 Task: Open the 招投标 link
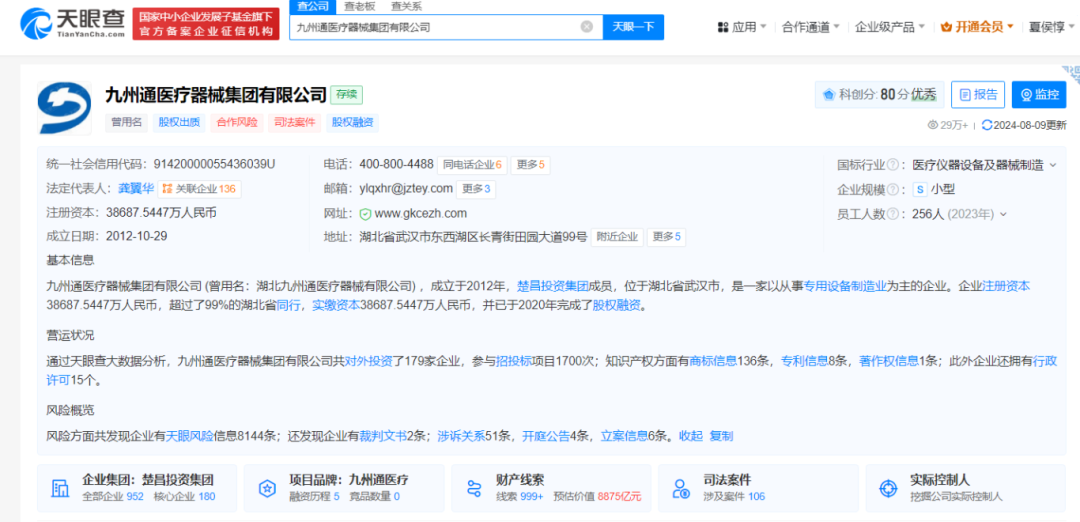click(514, 361)
